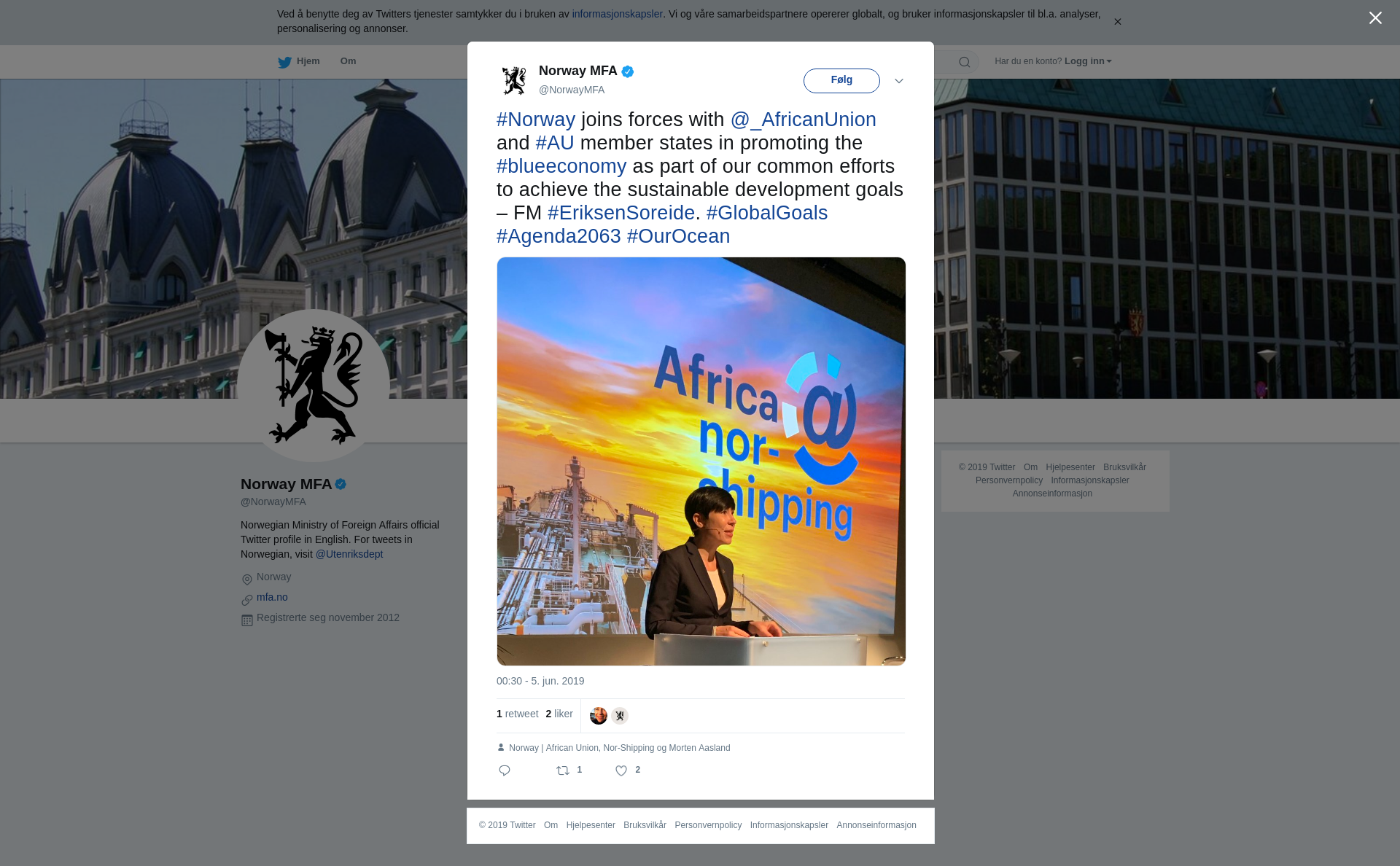Expand the tweet options chevron

click(899, 81)
